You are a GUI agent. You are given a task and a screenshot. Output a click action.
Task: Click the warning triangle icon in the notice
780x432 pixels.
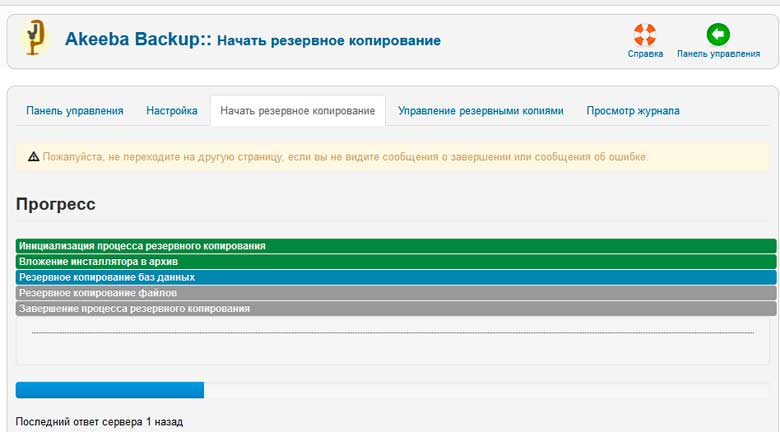(33, 157)
